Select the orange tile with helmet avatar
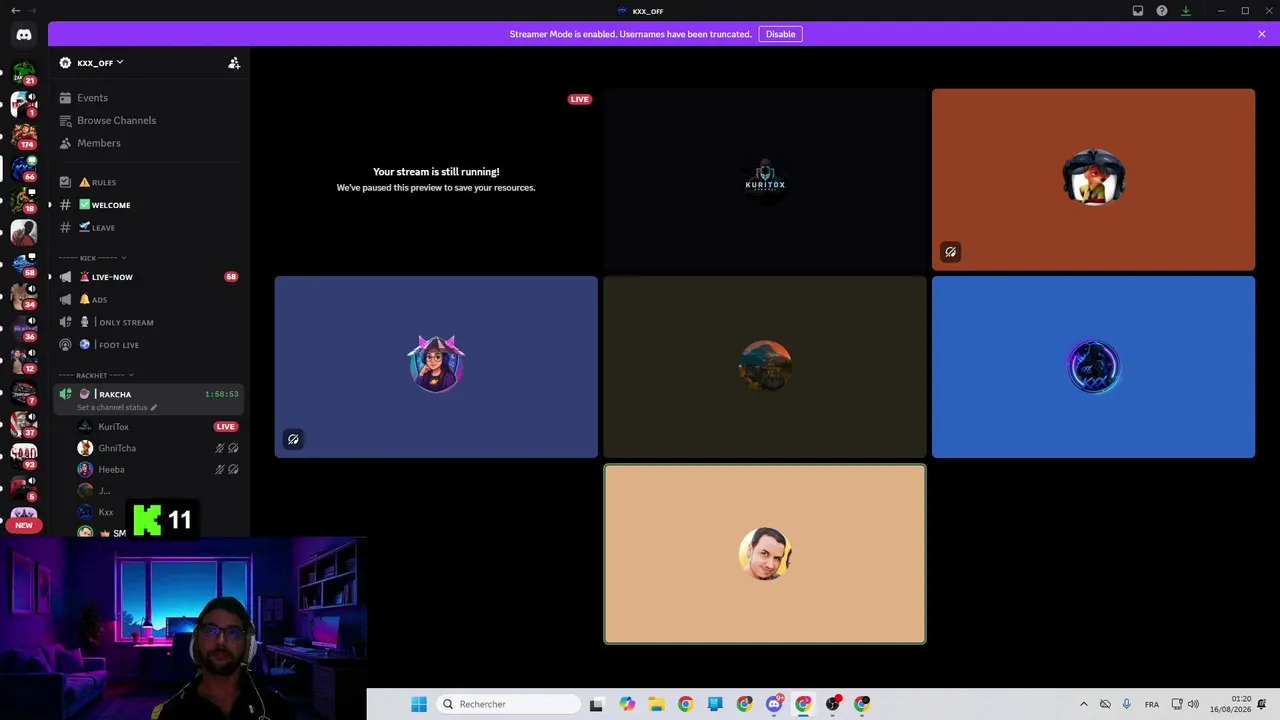The width and height of the screenshot is (1280, 720). tap(1093, 179)
